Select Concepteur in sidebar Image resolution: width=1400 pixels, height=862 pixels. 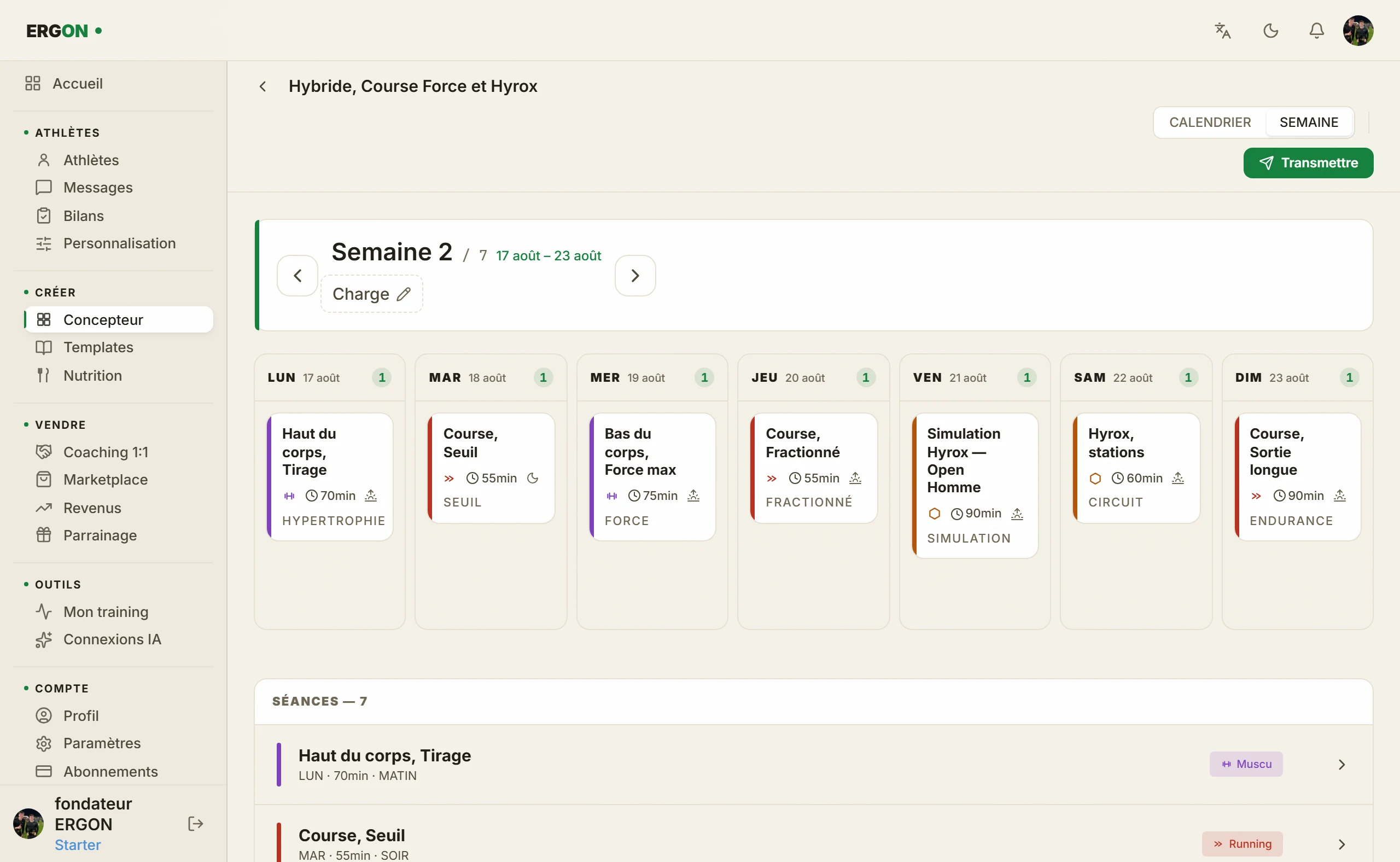119,320
